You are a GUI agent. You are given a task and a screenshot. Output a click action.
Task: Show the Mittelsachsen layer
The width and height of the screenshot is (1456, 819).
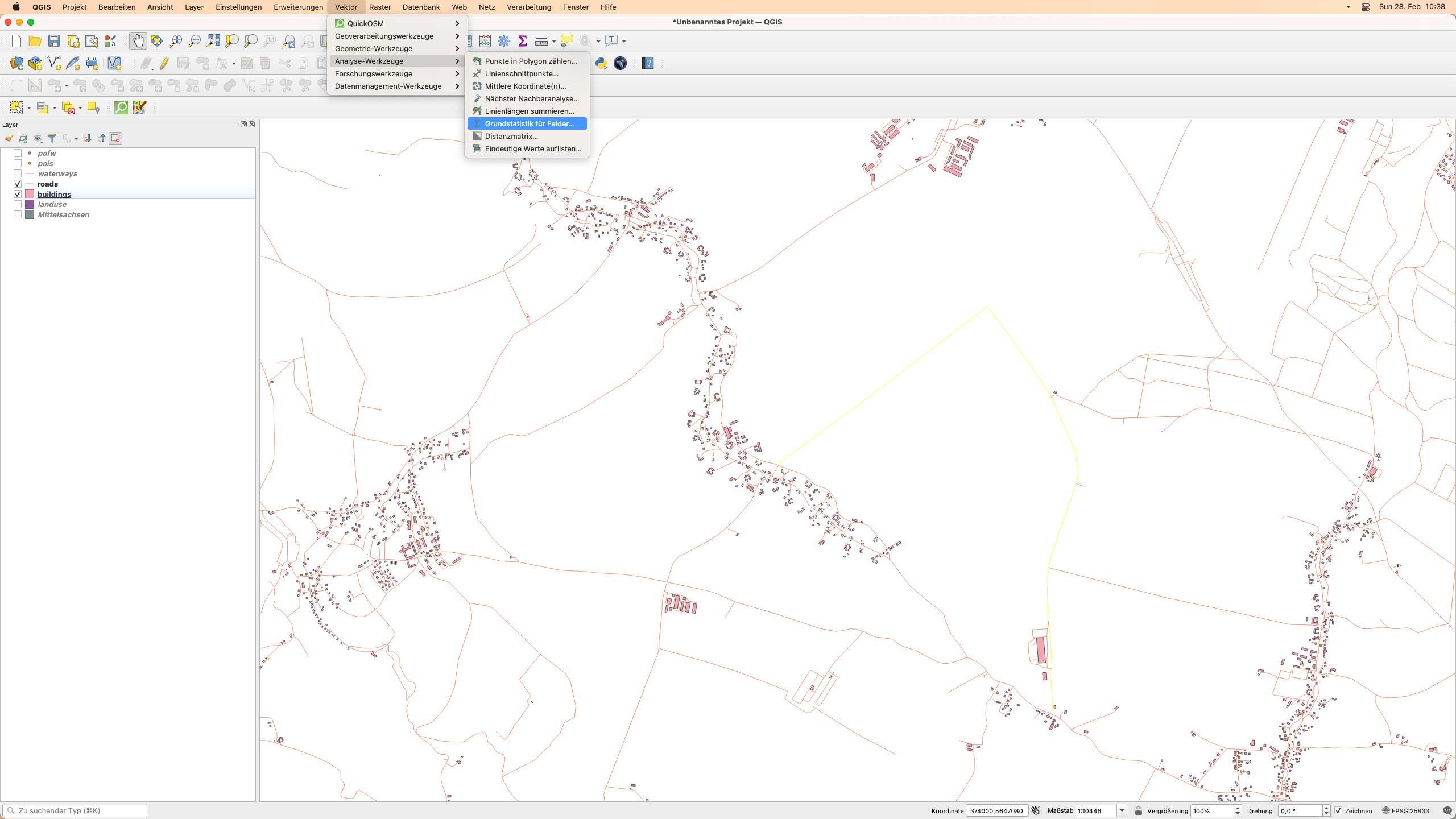tap(18, 215)
